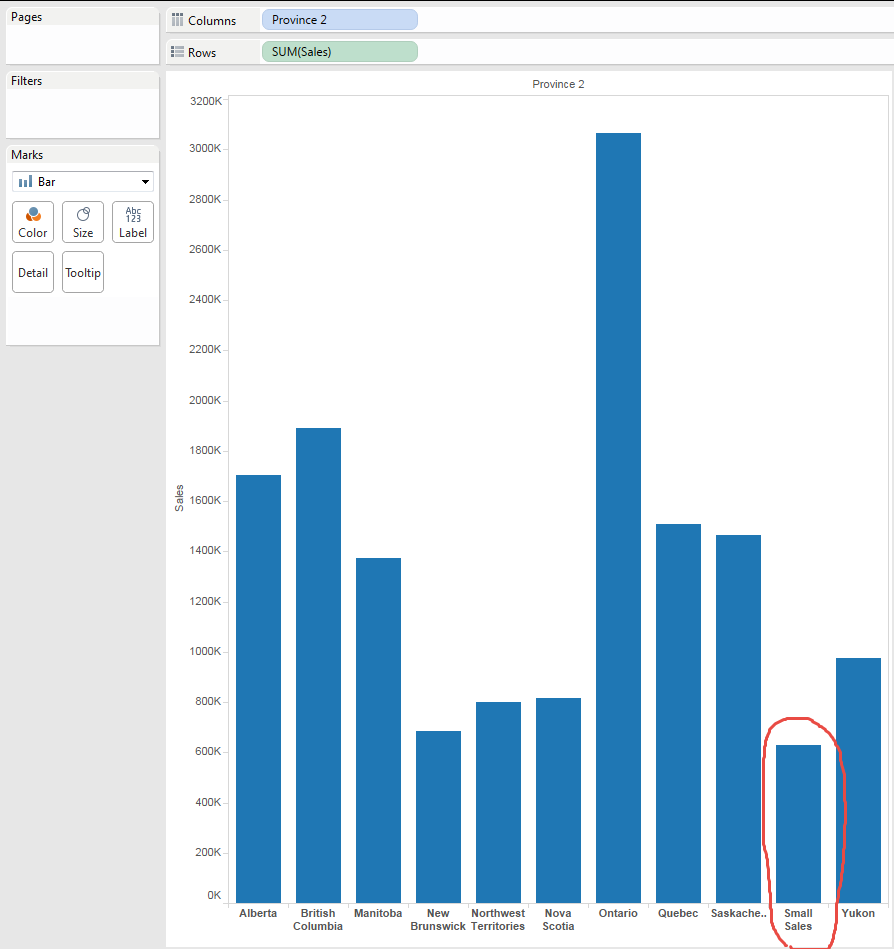The width and height of the screenshot is (894, 949).
Task: Click the Tooltip marks button
Action: point(83,272)
